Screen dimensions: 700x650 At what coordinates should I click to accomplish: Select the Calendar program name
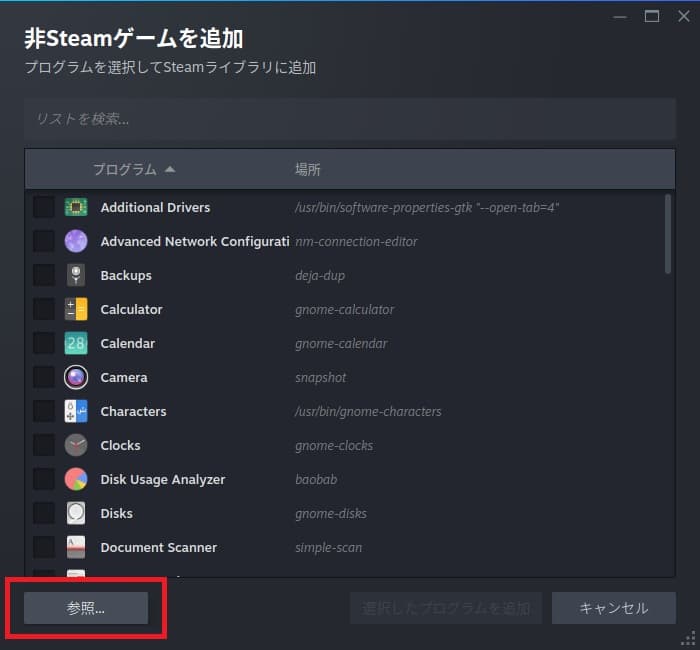(x=128, y=343)
